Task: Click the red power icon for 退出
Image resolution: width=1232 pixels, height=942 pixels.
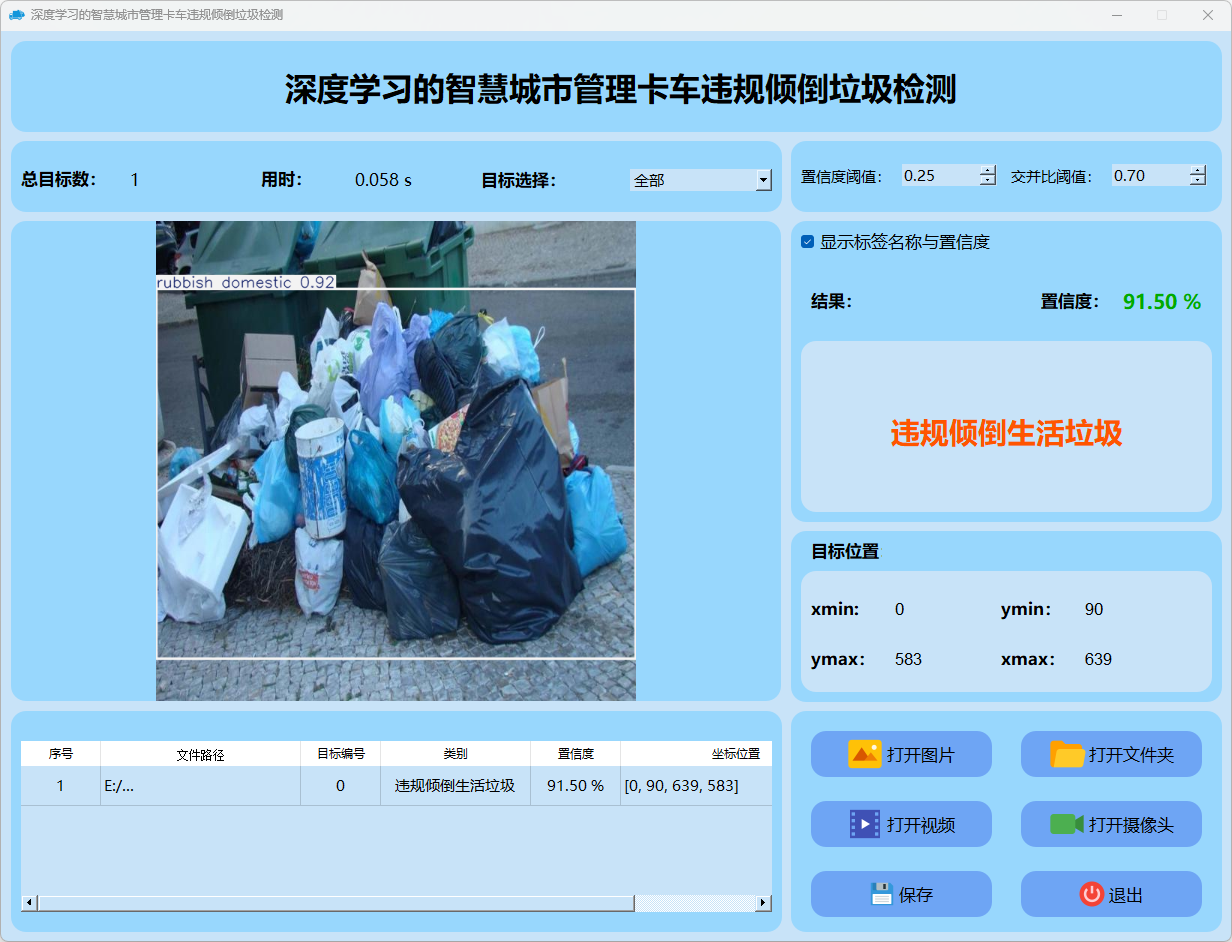Action: (1091, 894)
